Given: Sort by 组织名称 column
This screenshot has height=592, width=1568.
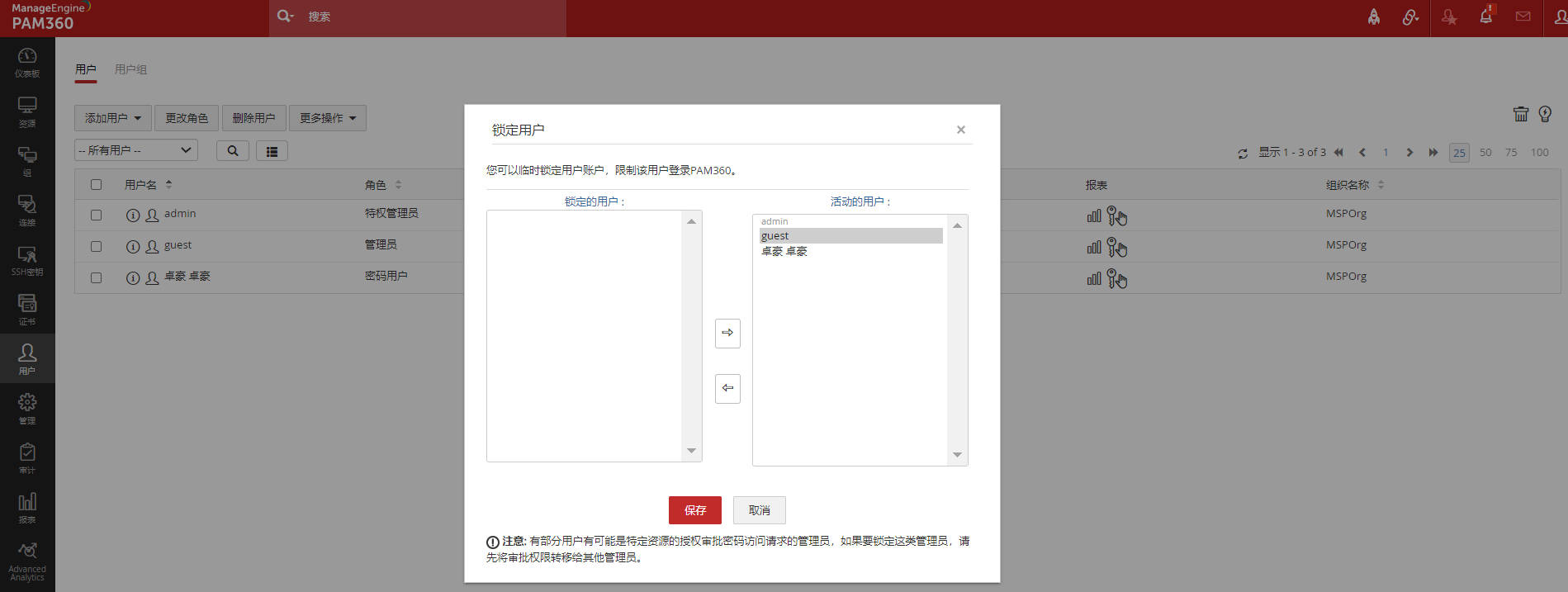Looking at the screenshot, I should click(1355, 185).
